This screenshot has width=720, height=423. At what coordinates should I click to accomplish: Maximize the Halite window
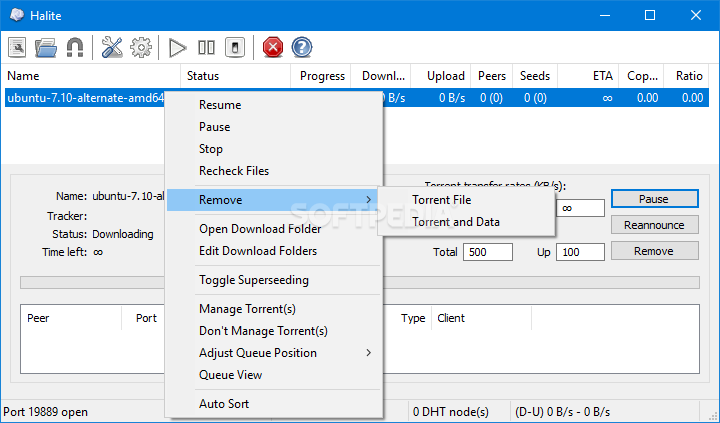click(650, 15)
